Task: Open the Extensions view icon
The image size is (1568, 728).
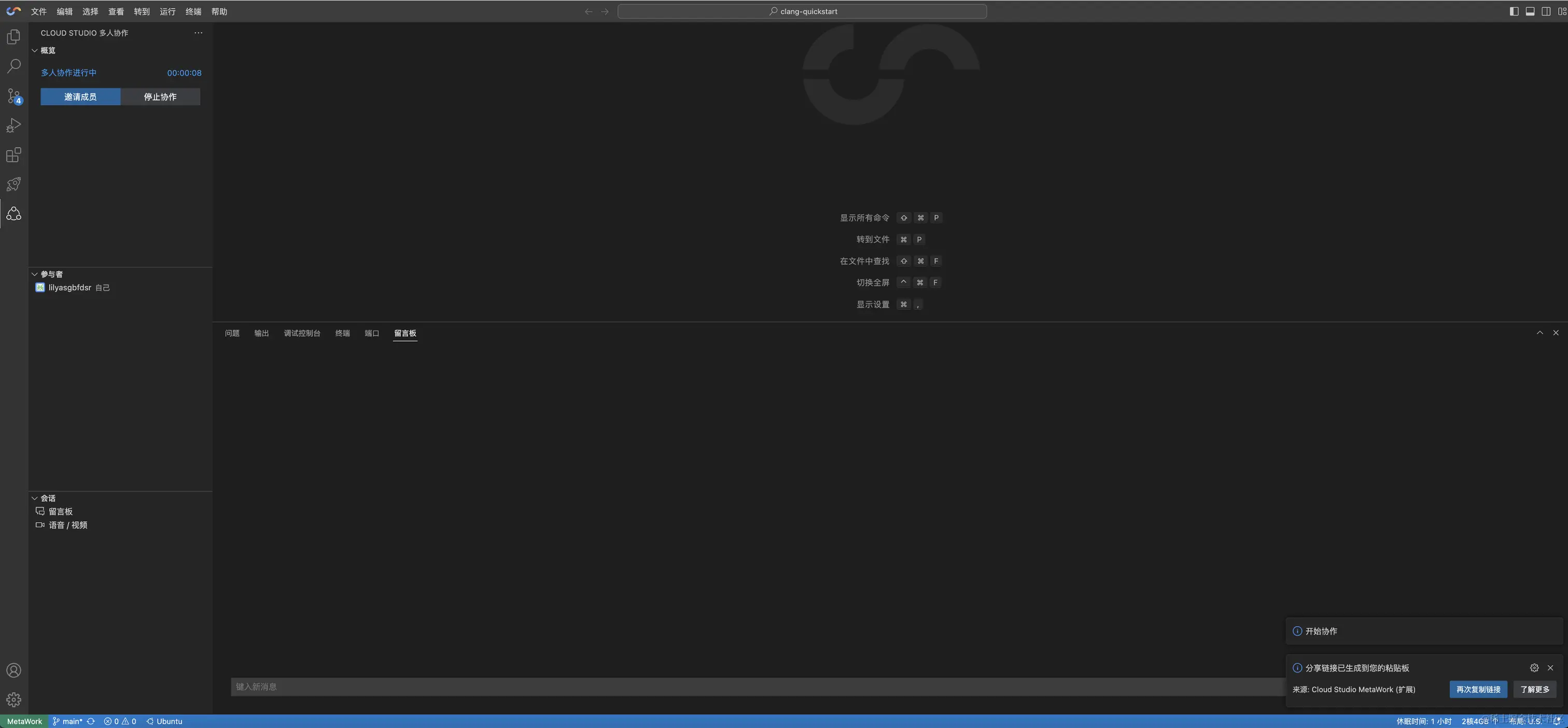Action: tap(13, 155)
